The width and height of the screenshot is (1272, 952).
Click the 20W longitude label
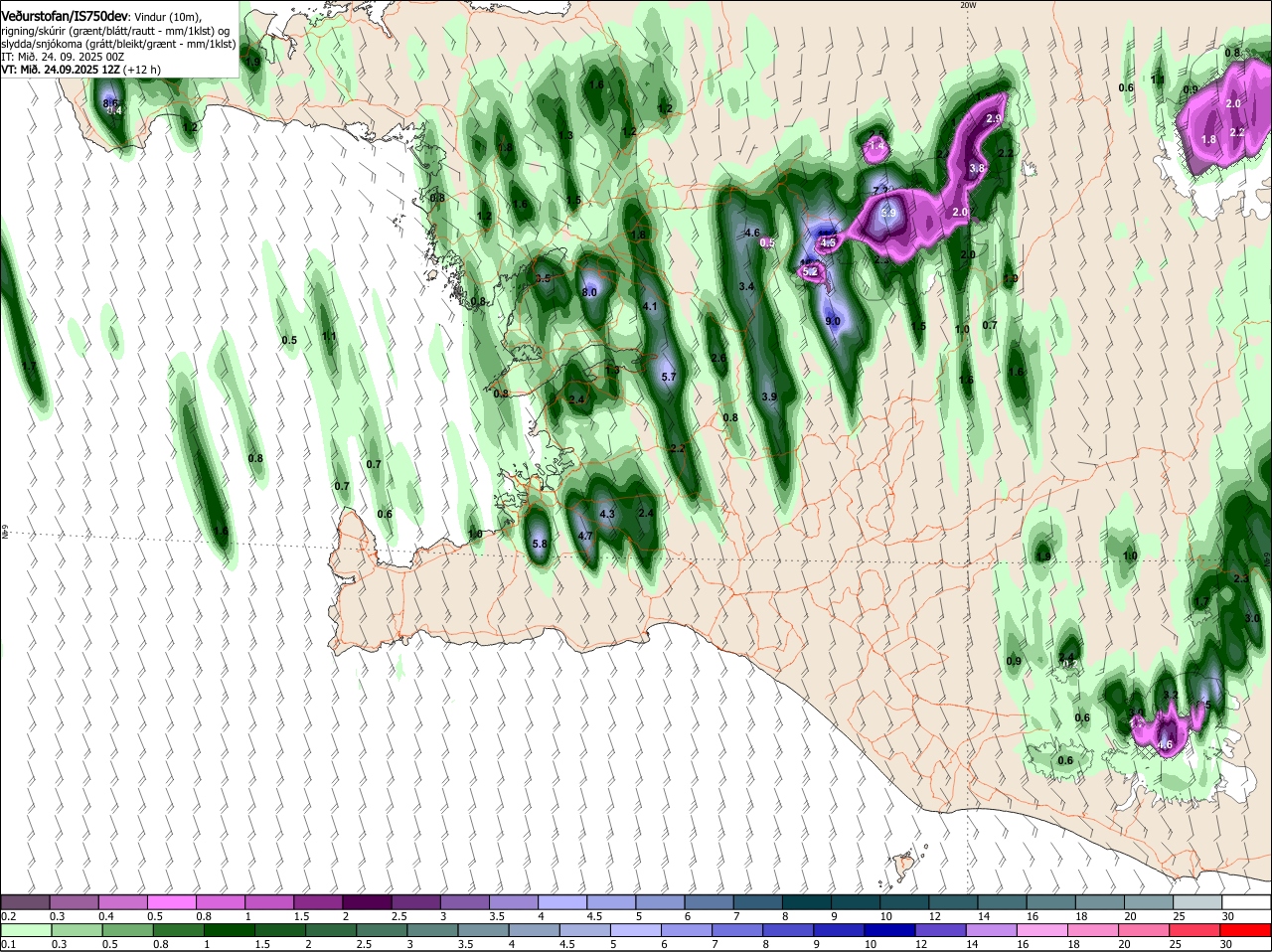[969, 5]
